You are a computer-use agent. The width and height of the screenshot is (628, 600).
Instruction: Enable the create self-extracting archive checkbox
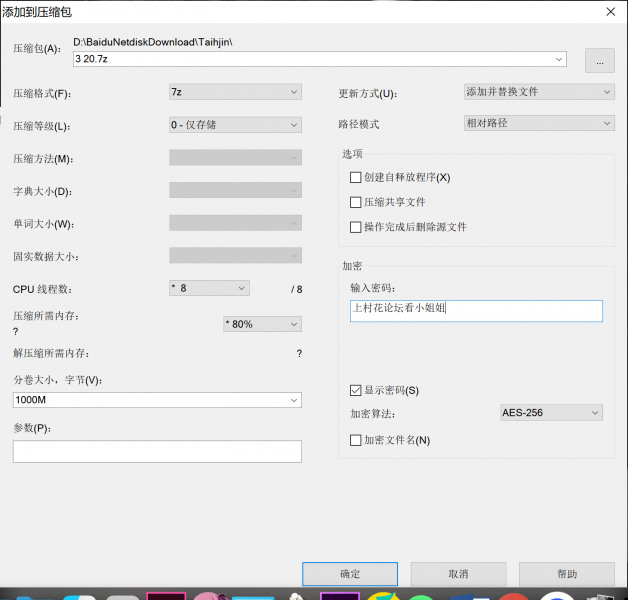coord(356,177)
